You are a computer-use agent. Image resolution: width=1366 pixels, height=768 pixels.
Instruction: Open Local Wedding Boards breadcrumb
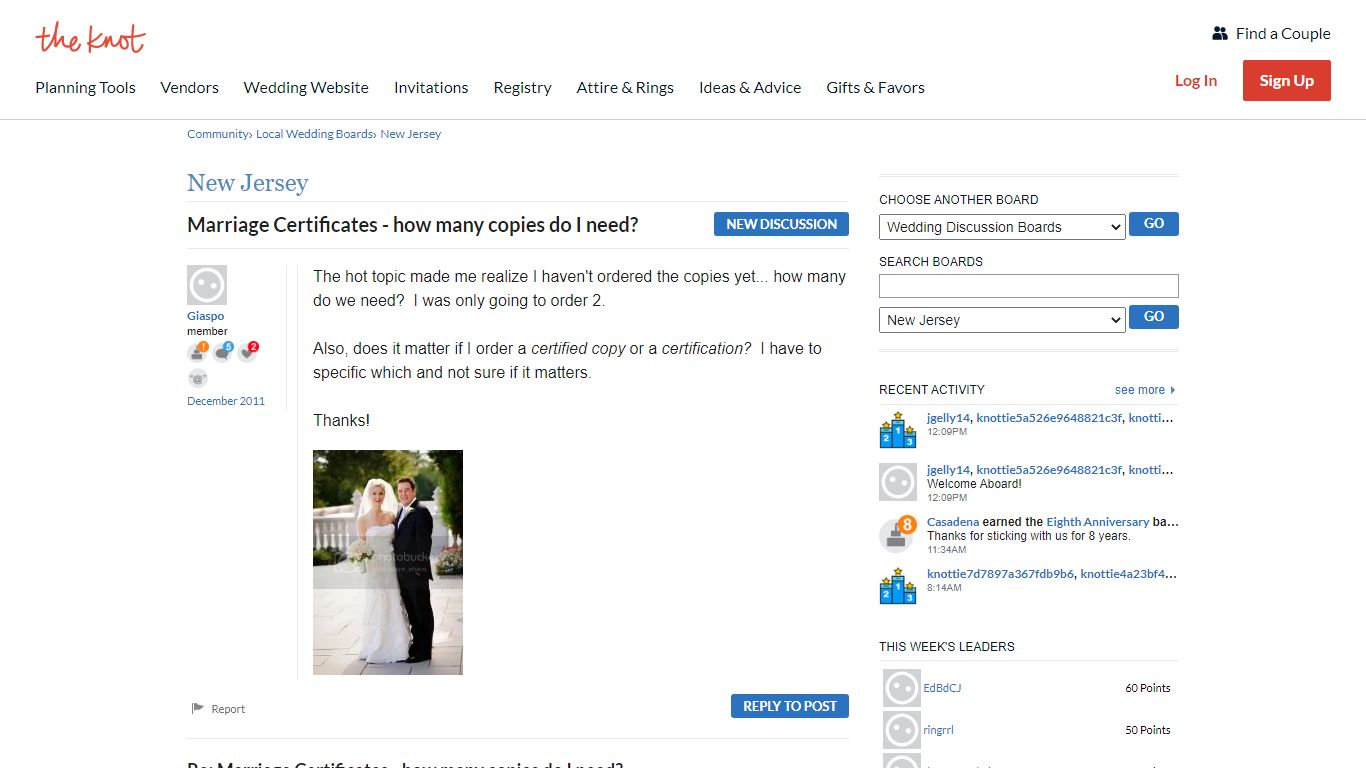314,134
